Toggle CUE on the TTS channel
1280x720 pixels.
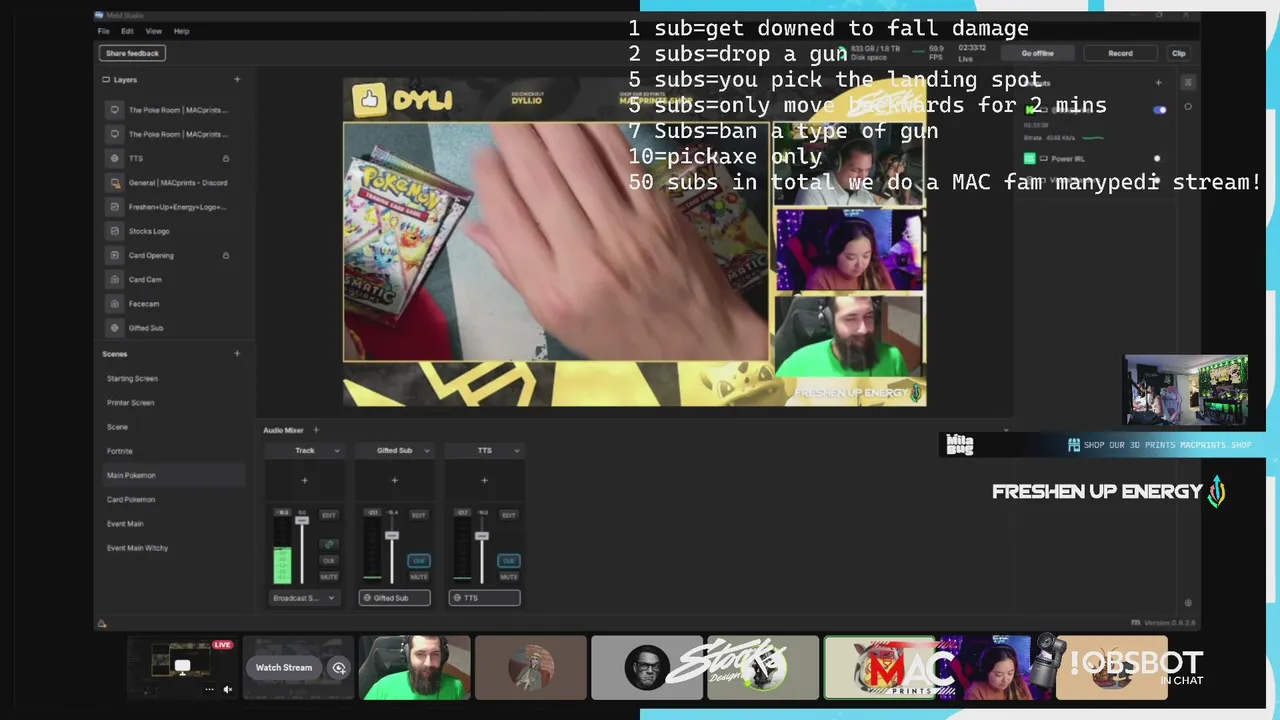coord(509,561)
